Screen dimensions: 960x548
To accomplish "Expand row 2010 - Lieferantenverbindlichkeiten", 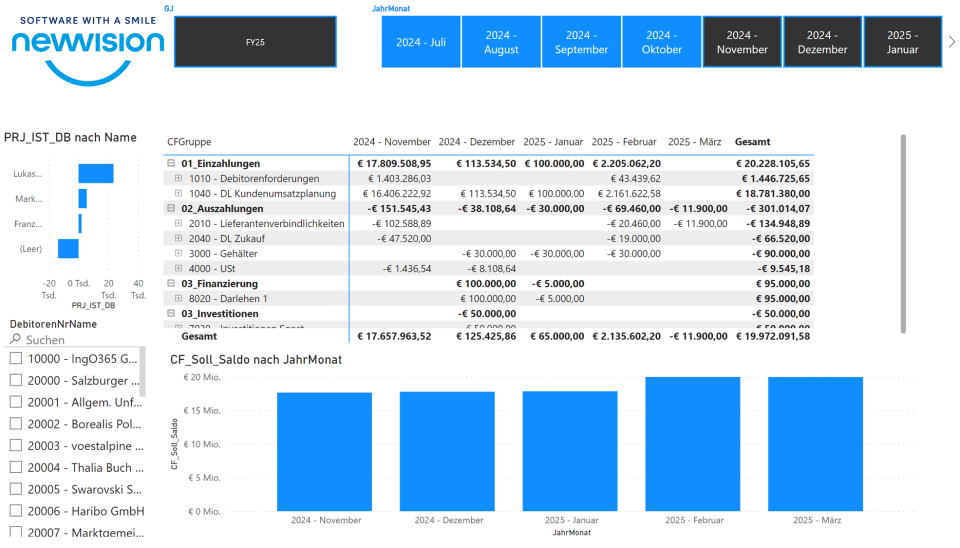I will tap(179, 224).
